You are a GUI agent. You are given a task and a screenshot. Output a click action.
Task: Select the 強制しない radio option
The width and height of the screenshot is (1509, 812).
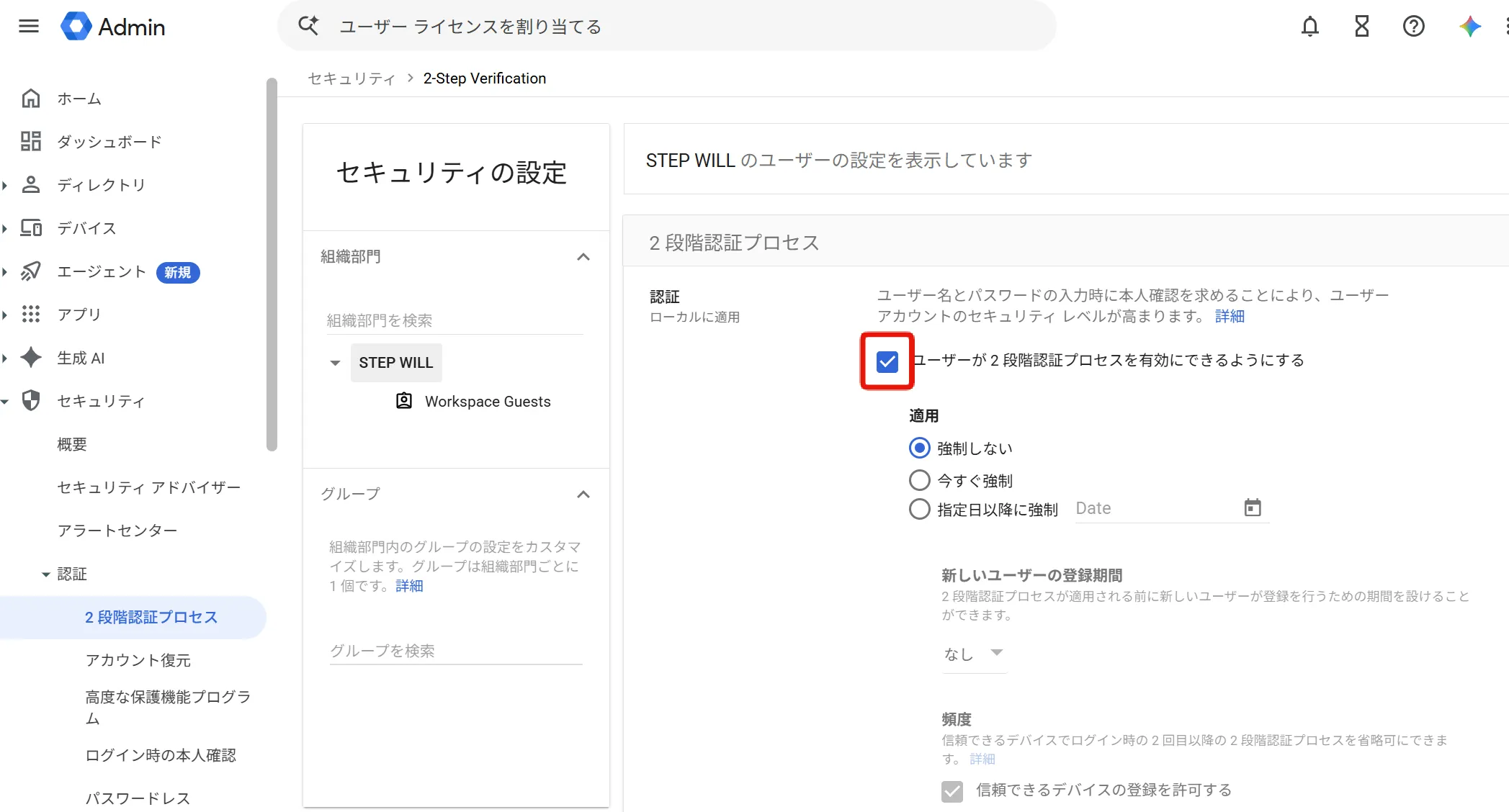click(919, 448)
